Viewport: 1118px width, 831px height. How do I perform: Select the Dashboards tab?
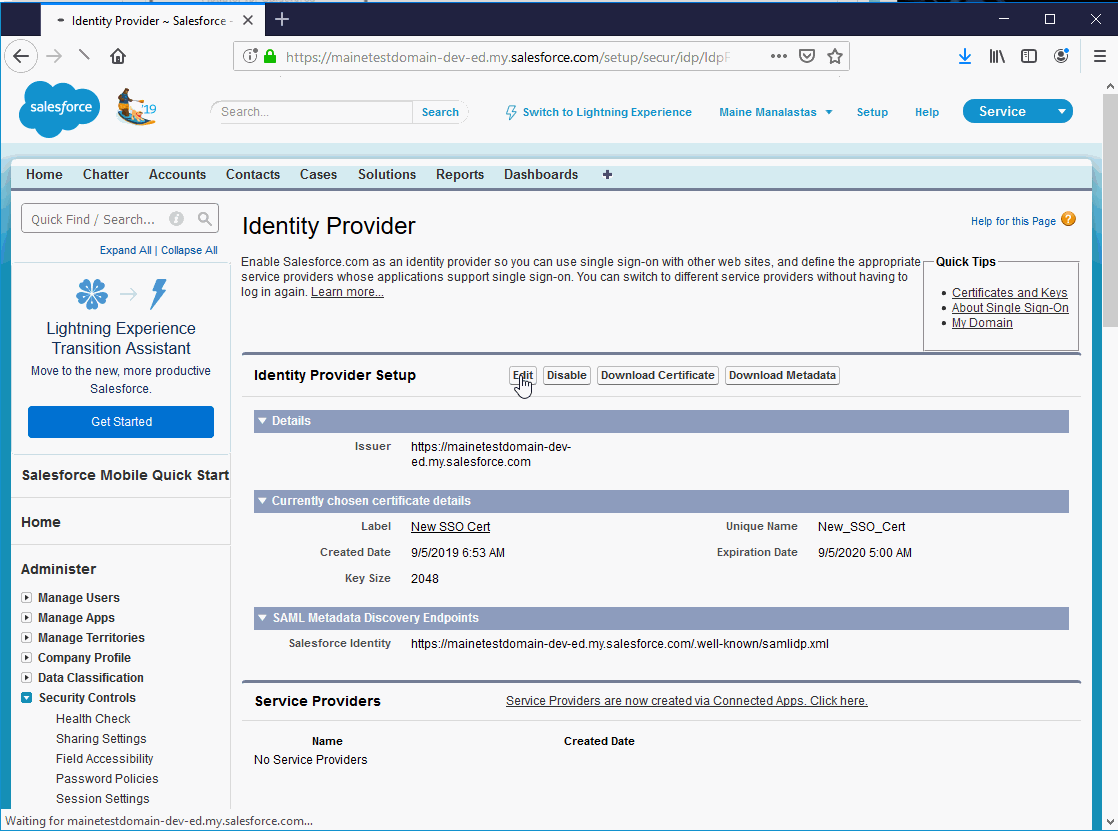(x=540, y=174)
